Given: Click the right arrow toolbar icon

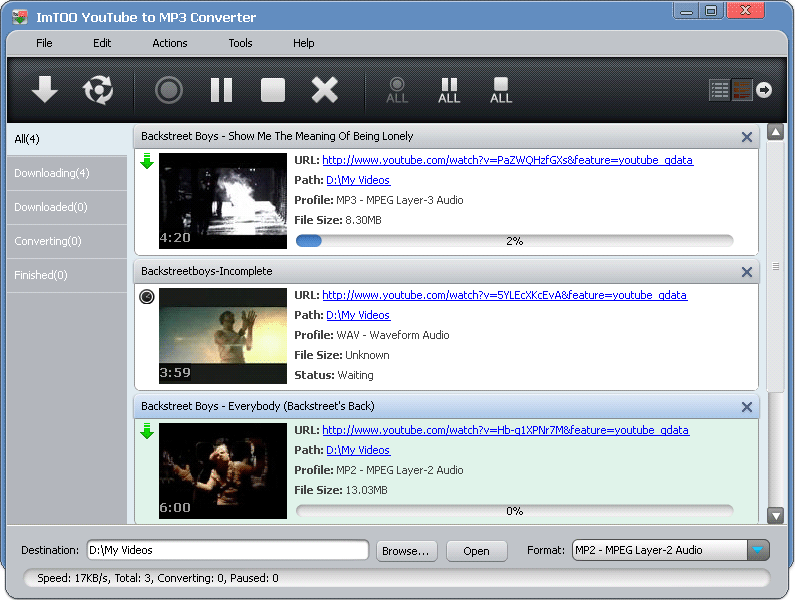Looking at the screenshot, I should [764, 90].
